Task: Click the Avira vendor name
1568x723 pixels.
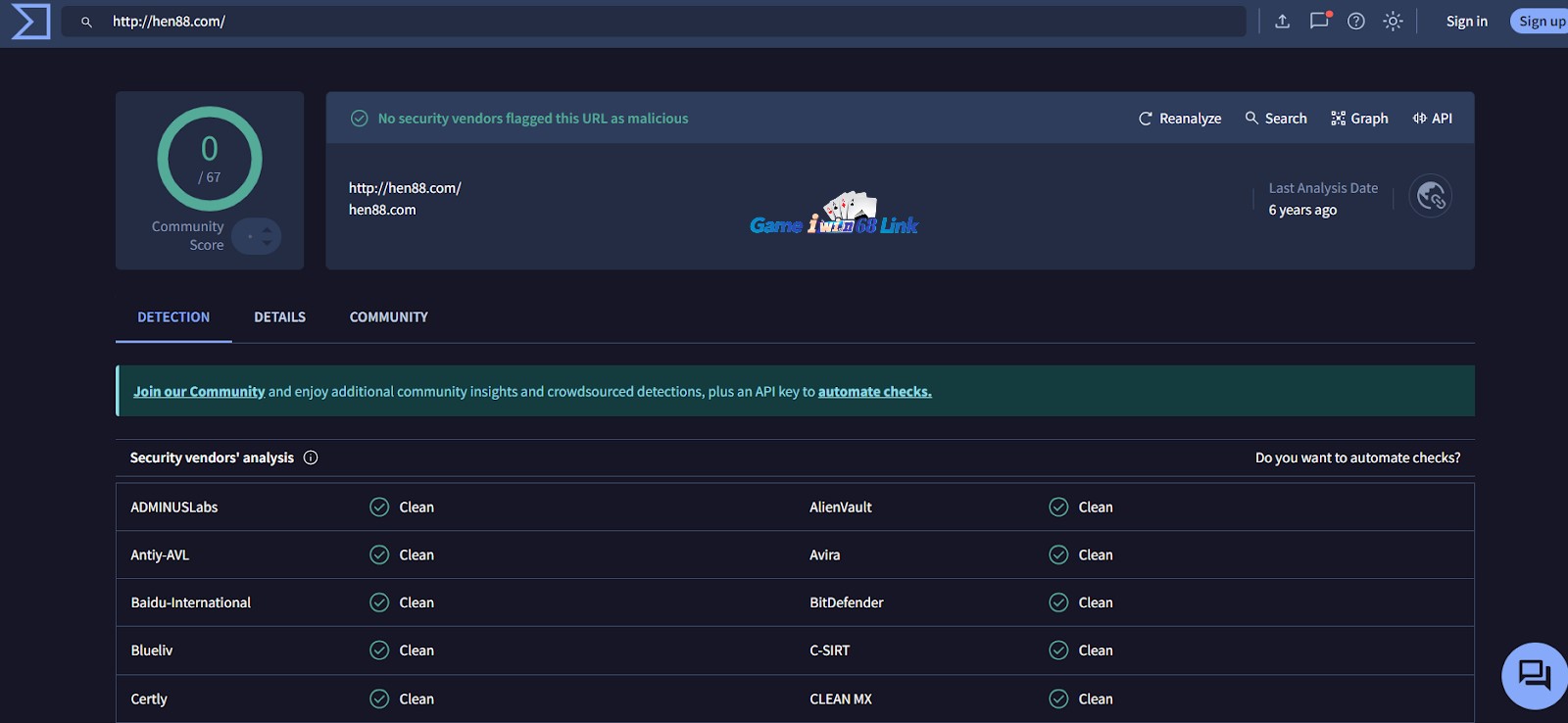Action: tap(825, 555)
